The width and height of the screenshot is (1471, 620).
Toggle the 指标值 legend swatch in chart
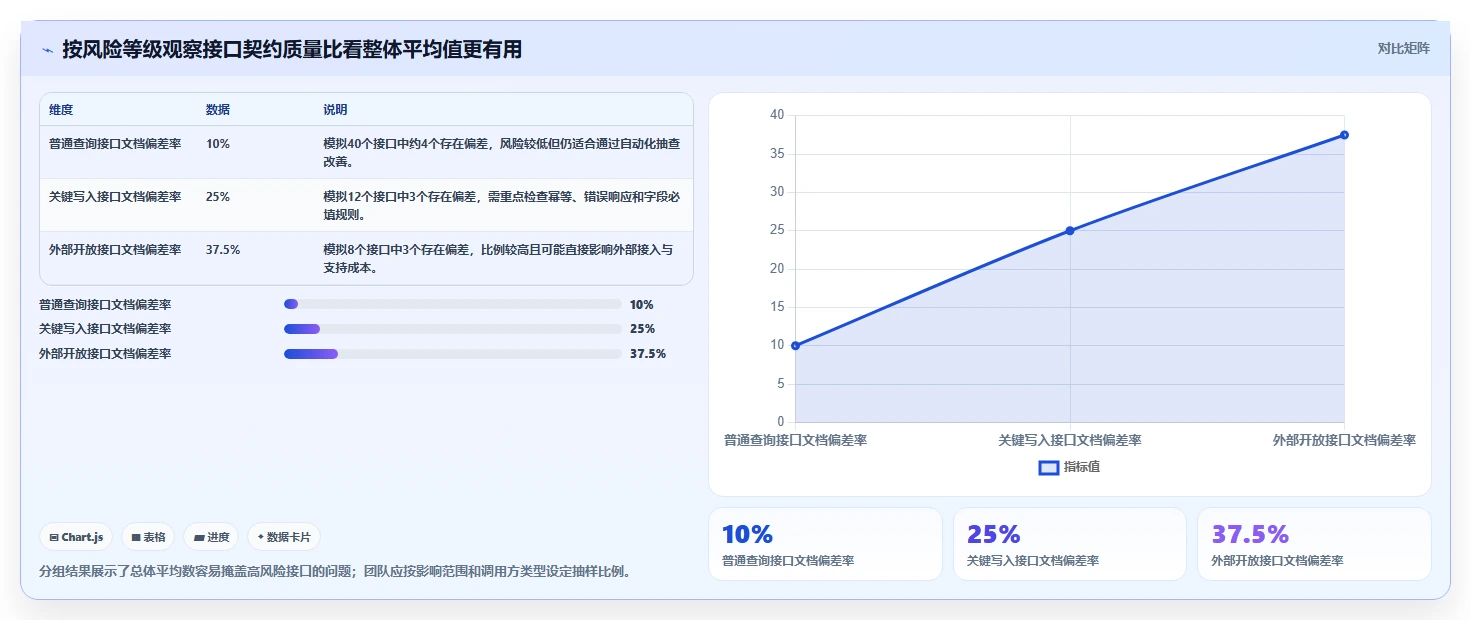pyautogui.click(x=1049, y=467)
